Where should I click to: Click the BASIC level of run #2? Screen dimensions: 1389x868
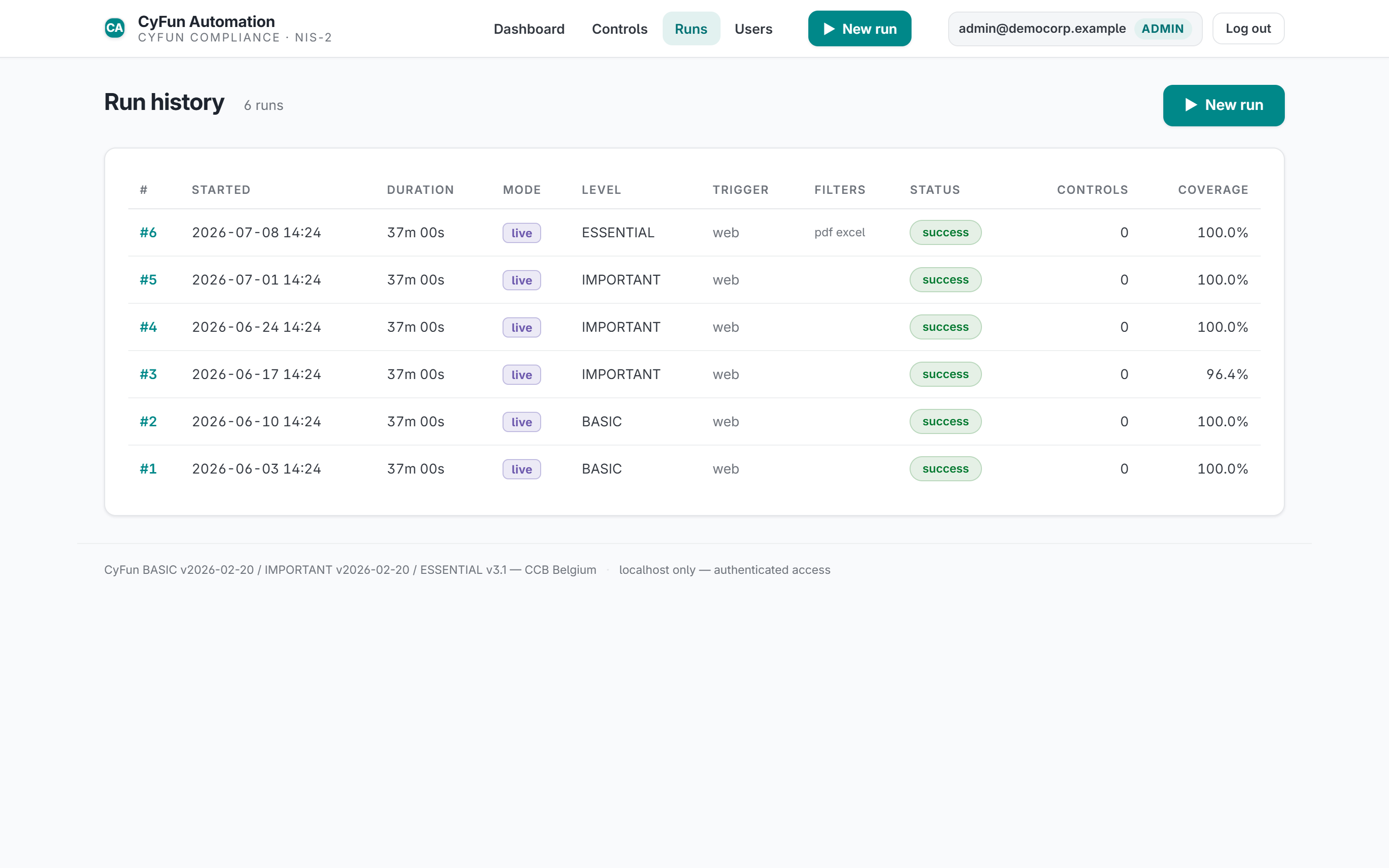[601, 421]
